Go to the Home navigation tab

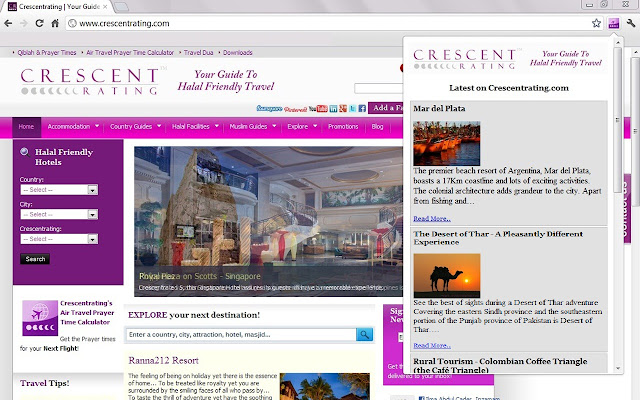click(x=26, y=127)
